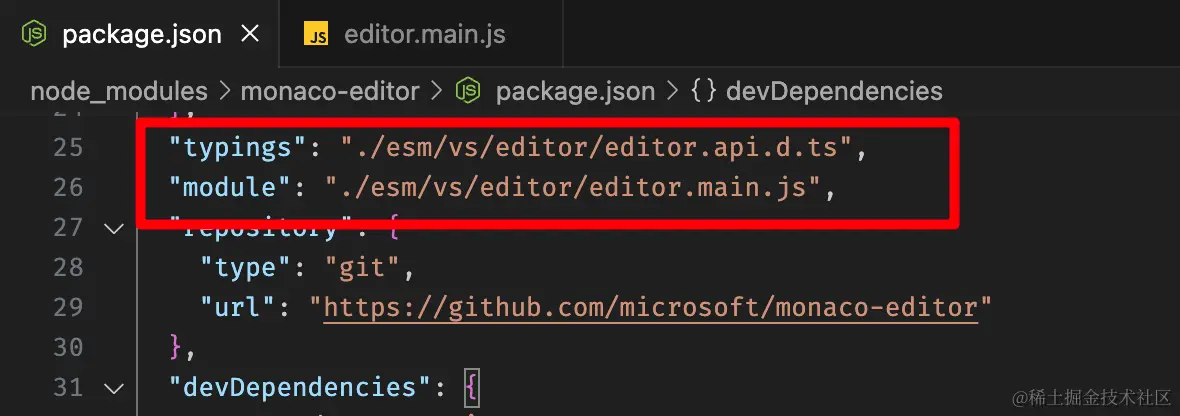
Task: Click line number 30 in the gutter
Action: (68, 348)
